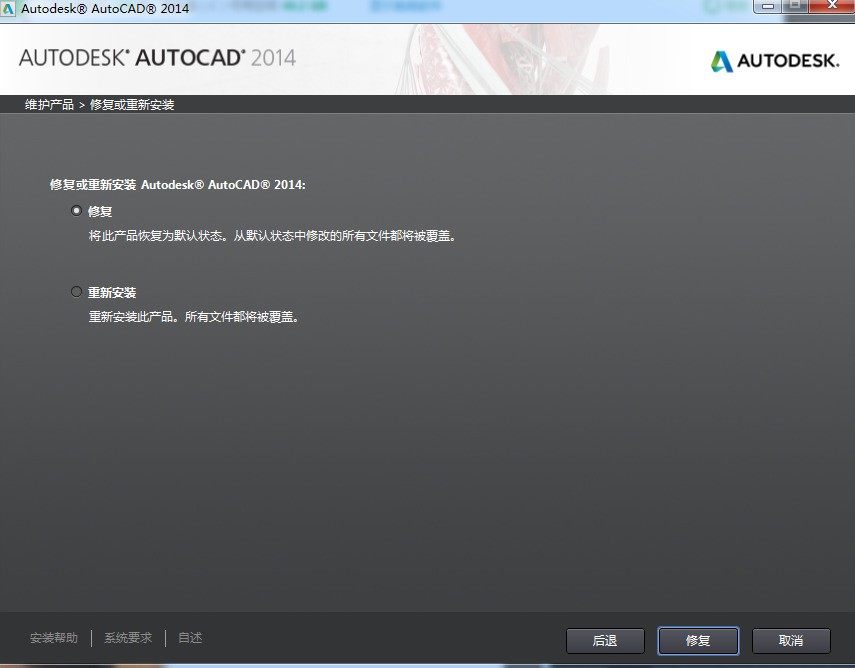Viewport: 855px width, 668px height.
Task: Click the AUTODESK AUTOCAD 2014 banner title
Action: (x=158, y=58)
